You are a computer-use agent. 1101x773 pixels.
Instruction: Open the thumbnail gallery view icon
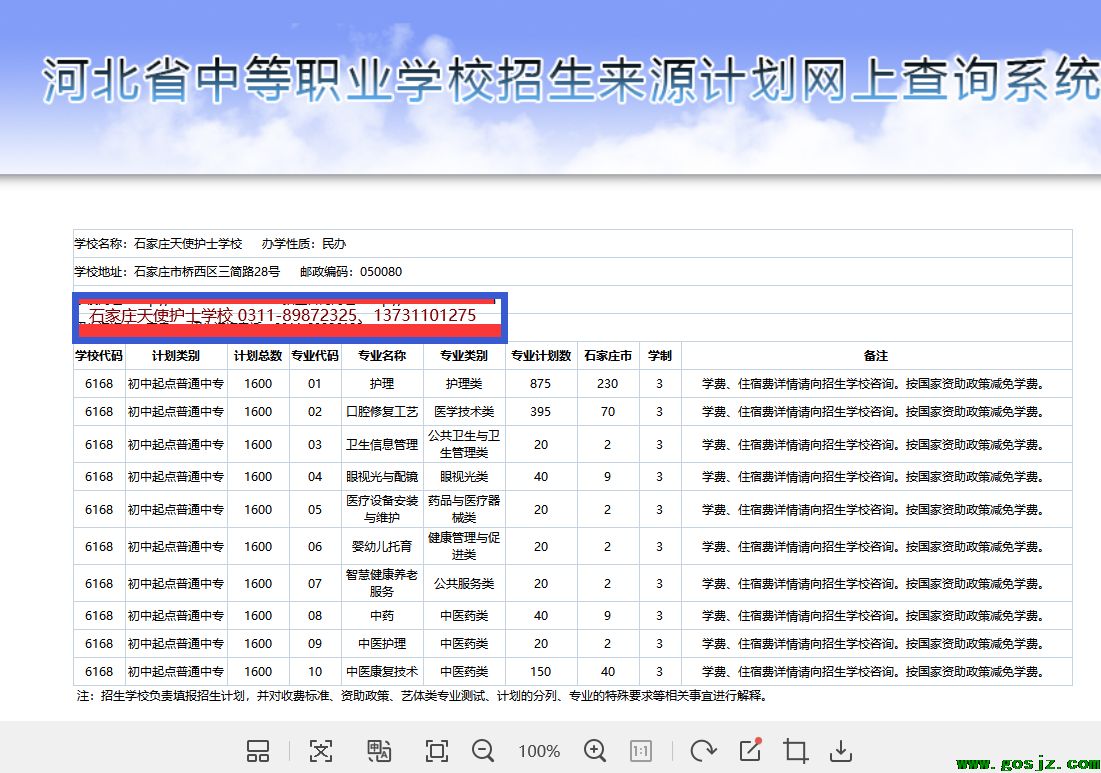click(x=258, y=751)
